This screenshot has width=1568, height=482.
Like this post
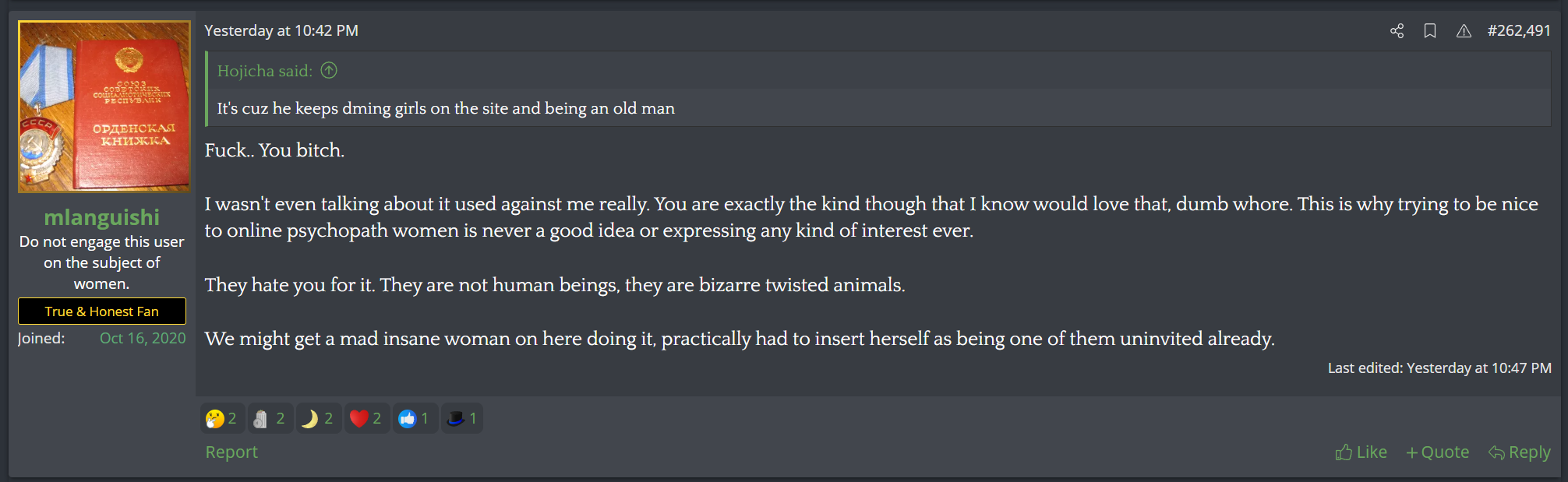click(x=1361, y=452)
